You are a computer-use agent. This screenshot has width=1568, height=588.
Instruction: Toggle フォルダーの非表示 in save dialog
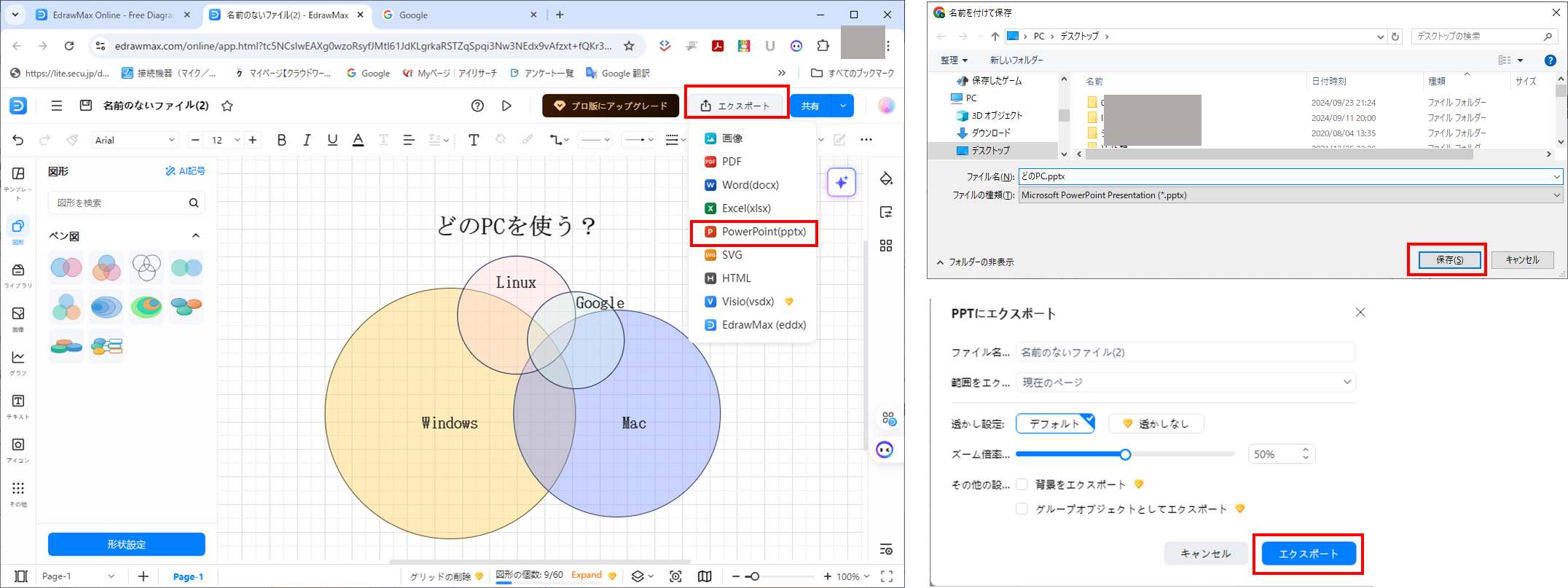(x=975, y=262)
